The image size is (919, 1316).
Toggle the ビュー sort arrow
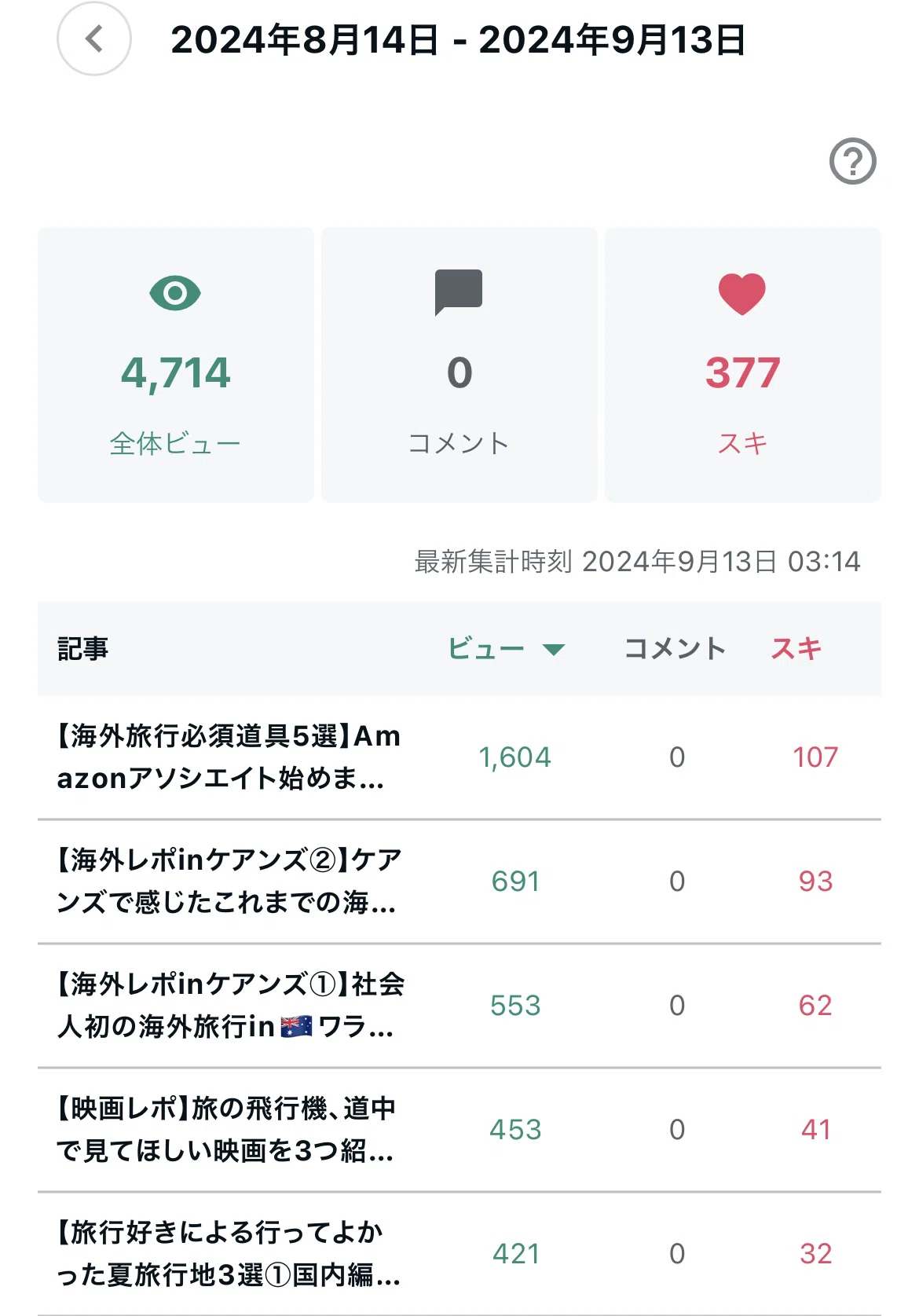(554, 649)
